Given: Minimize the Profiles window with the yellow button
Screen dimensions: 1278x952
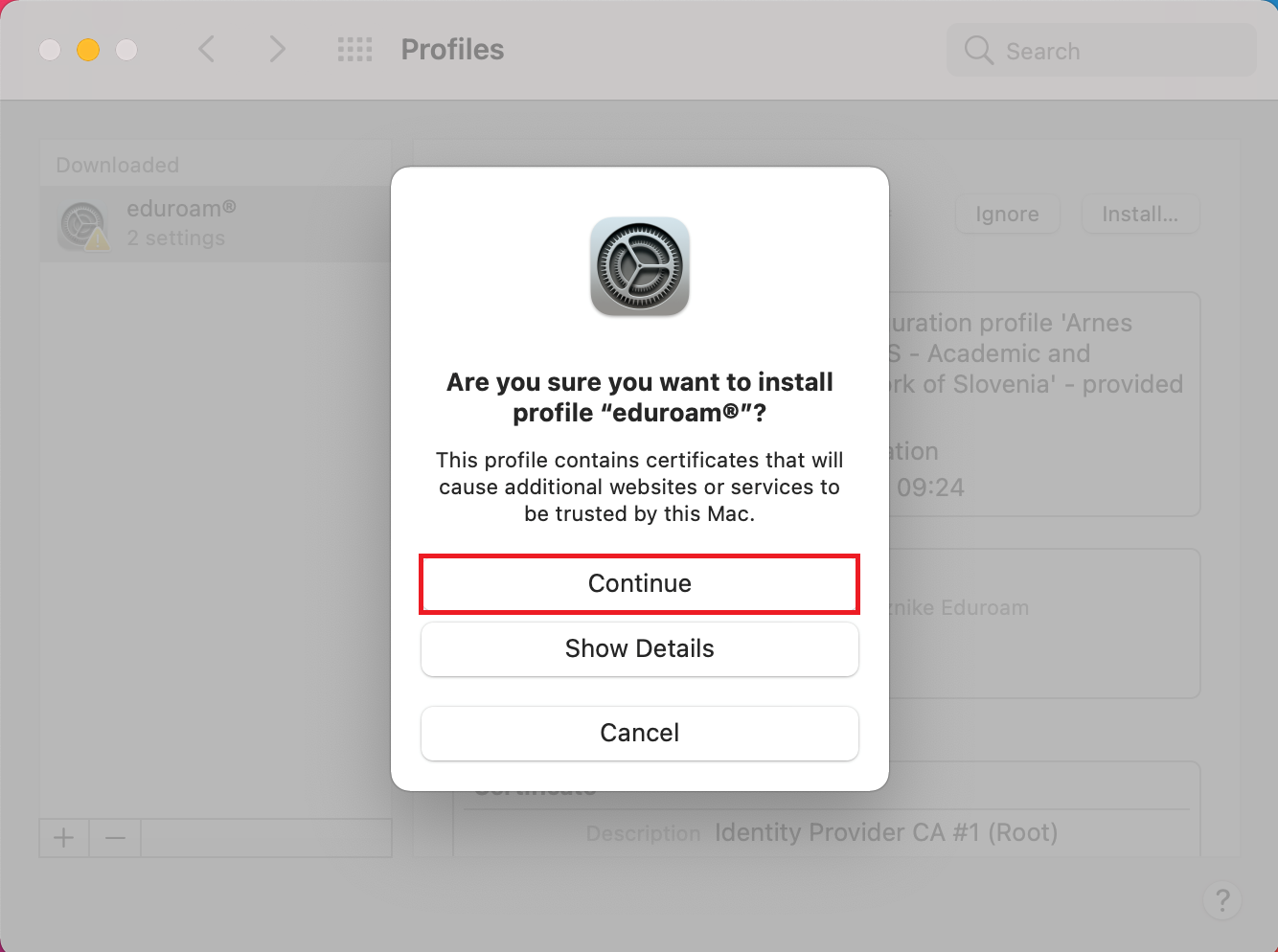Looking at the screenshot, I should [x=88, y=50].
